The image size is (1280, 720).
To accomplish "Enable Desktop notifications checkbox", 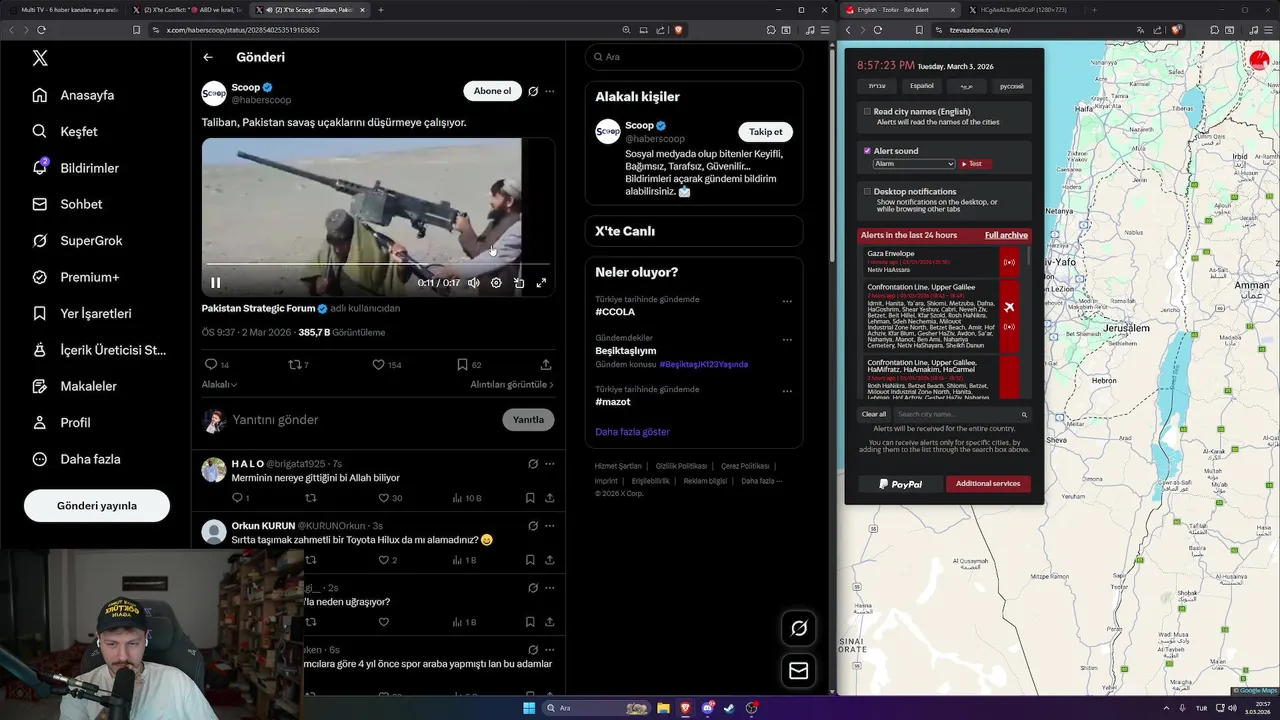I will 867,191.
